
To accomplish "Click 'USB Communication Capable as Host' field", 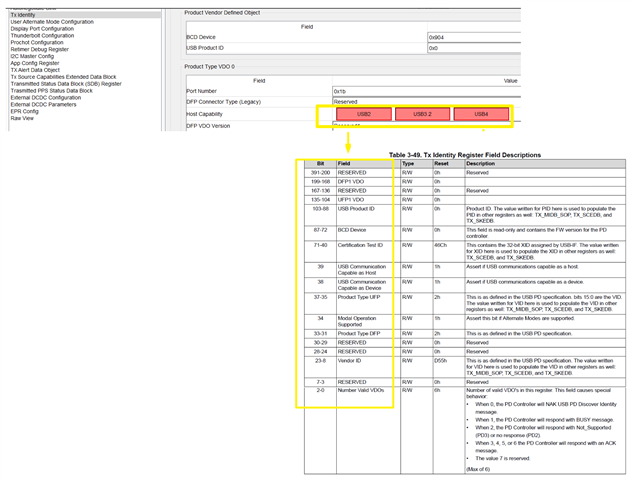I will coord(362,270).
